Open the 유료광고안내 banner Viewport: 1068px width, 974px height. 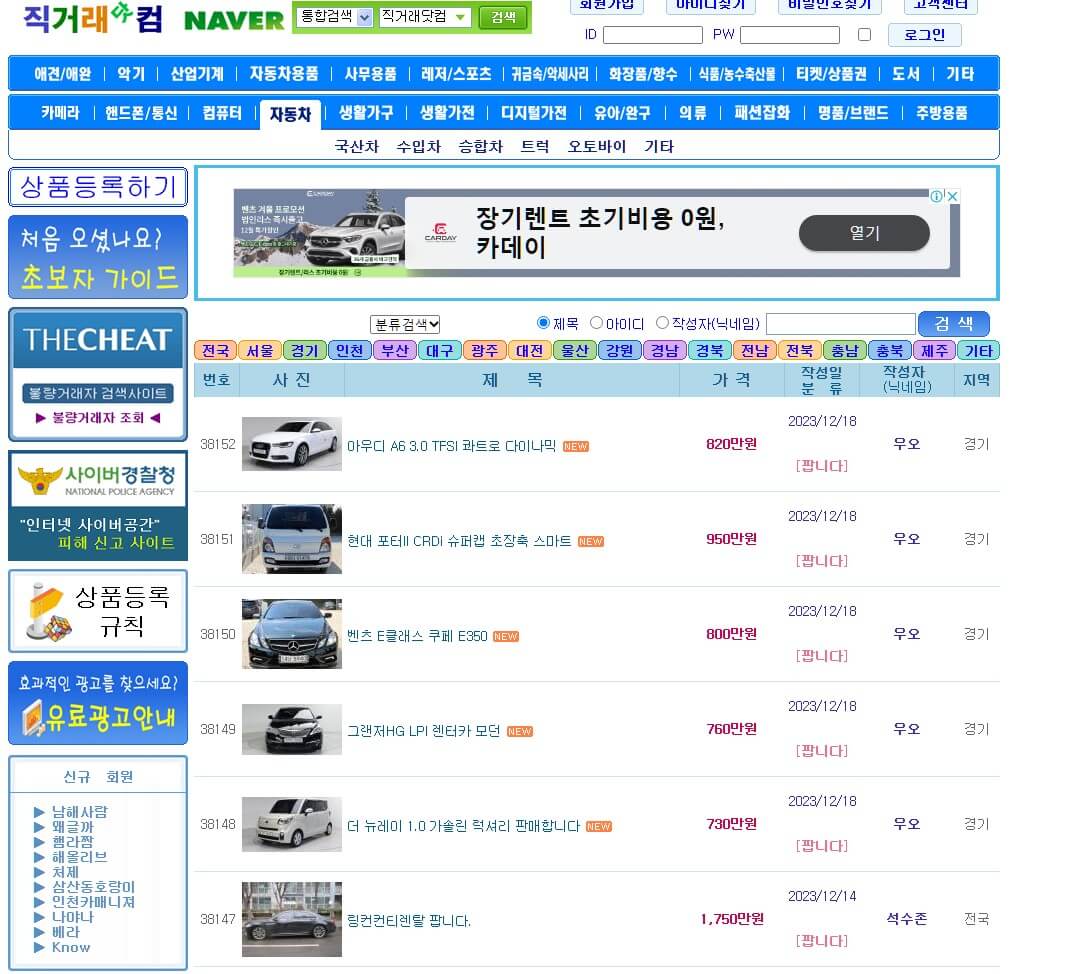point(98,703)
